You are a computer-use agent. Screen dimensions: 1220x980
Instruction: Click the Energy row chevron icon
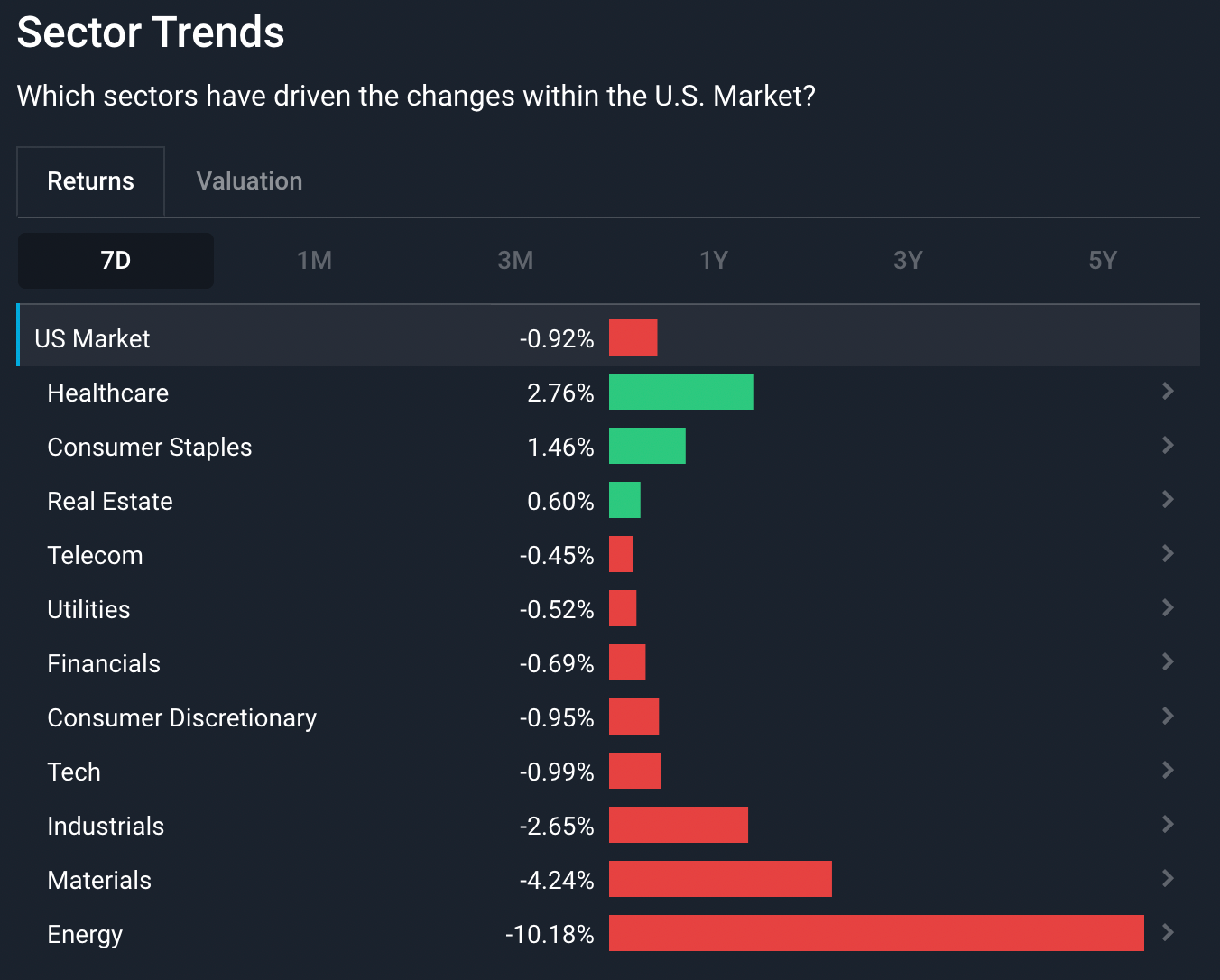click(x=1168, y=932)
